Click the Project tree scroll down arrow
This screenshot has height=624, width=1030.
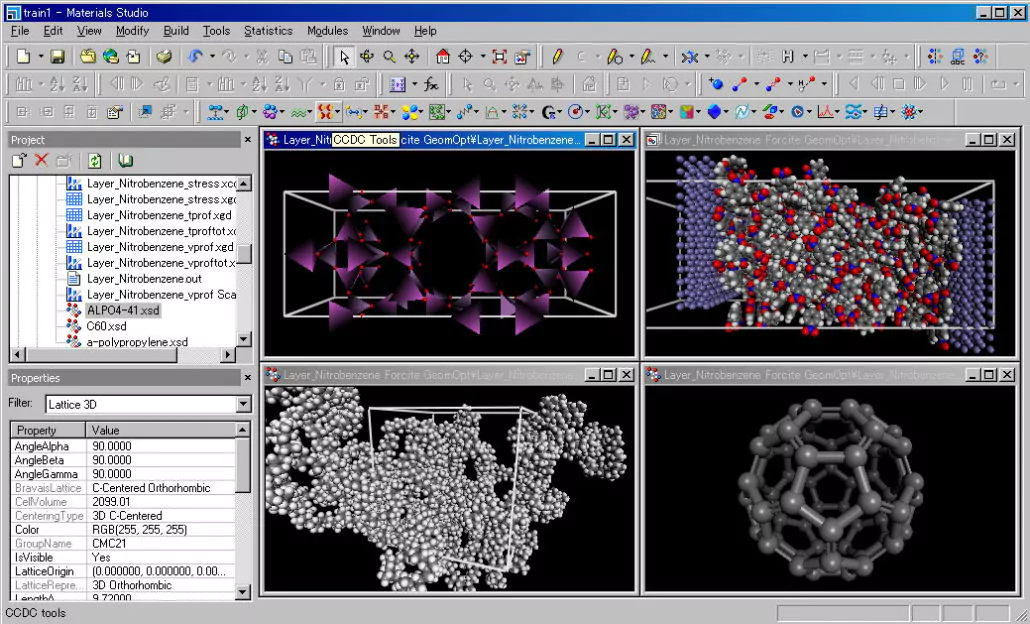[x=244, y=340]
